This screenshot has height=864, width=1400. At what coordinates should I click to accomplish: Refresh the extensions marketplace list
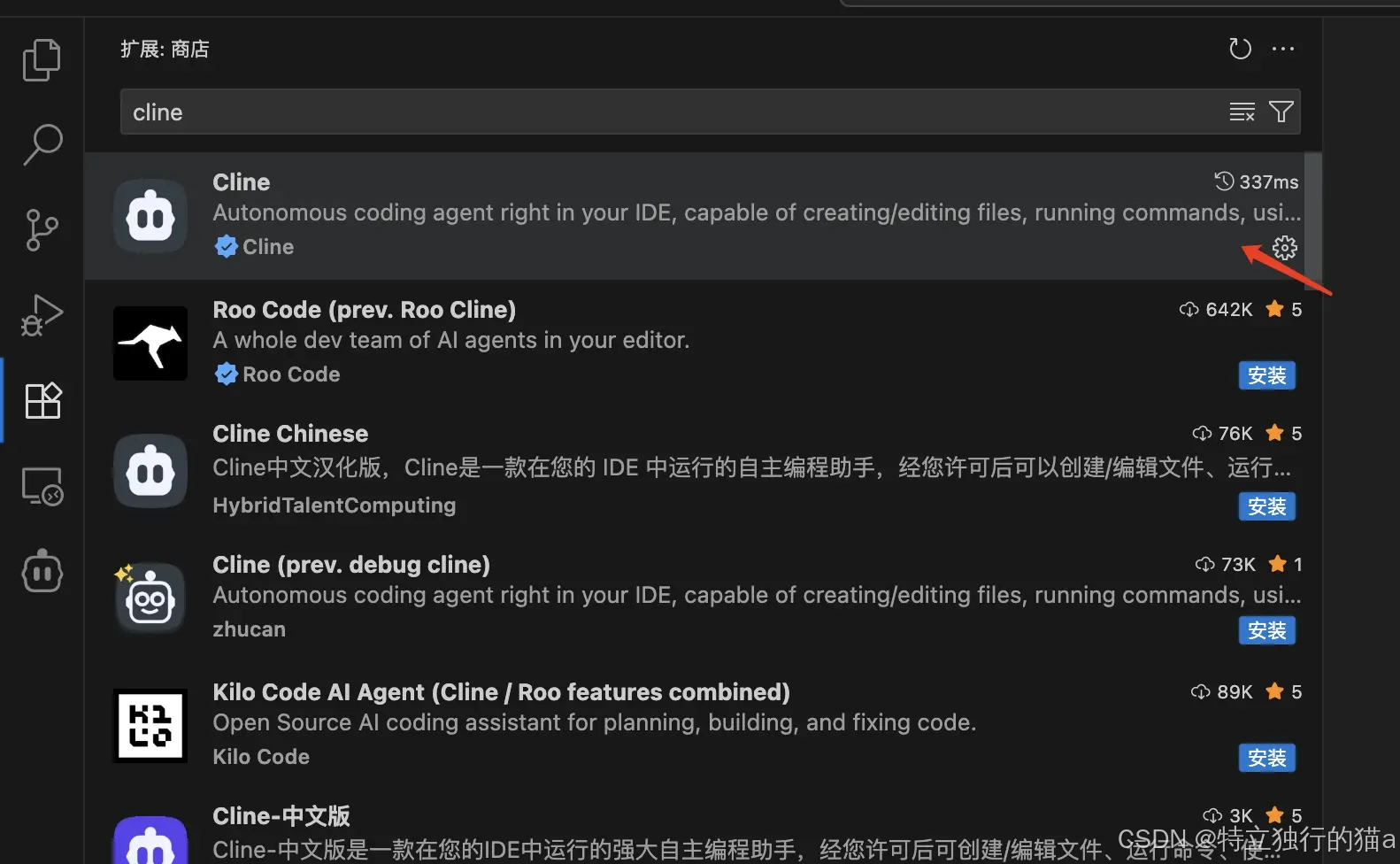point(1240,49)
